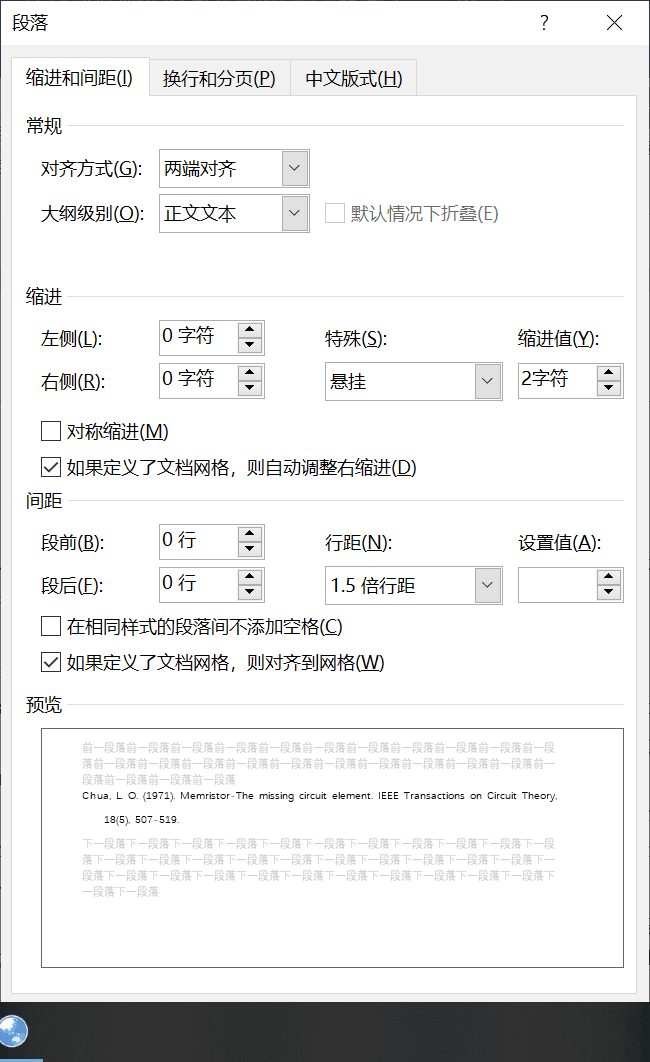Increase spacing after (段后) spinner up

pos(250,577)
